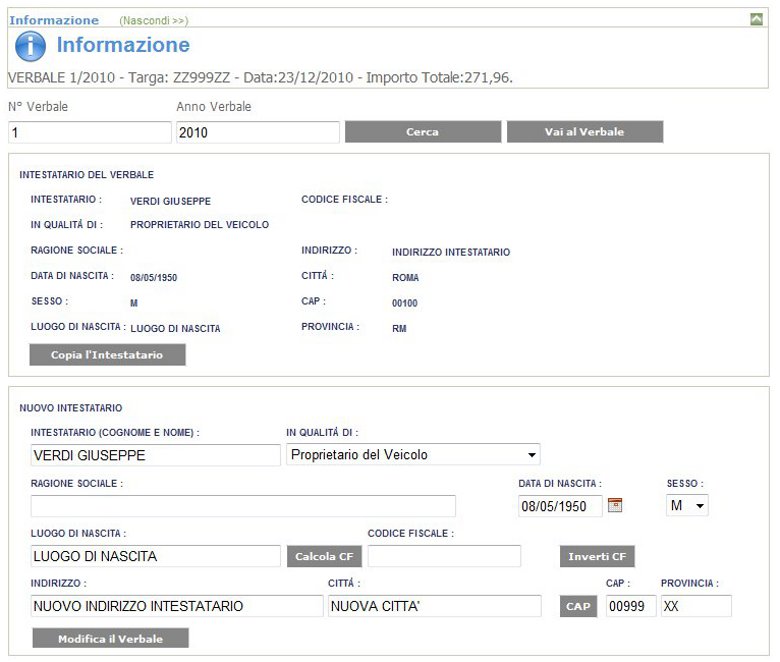Screen dimensions: 780x662
Task: Focus the N° Verbale input field
Action: point(90,132)
